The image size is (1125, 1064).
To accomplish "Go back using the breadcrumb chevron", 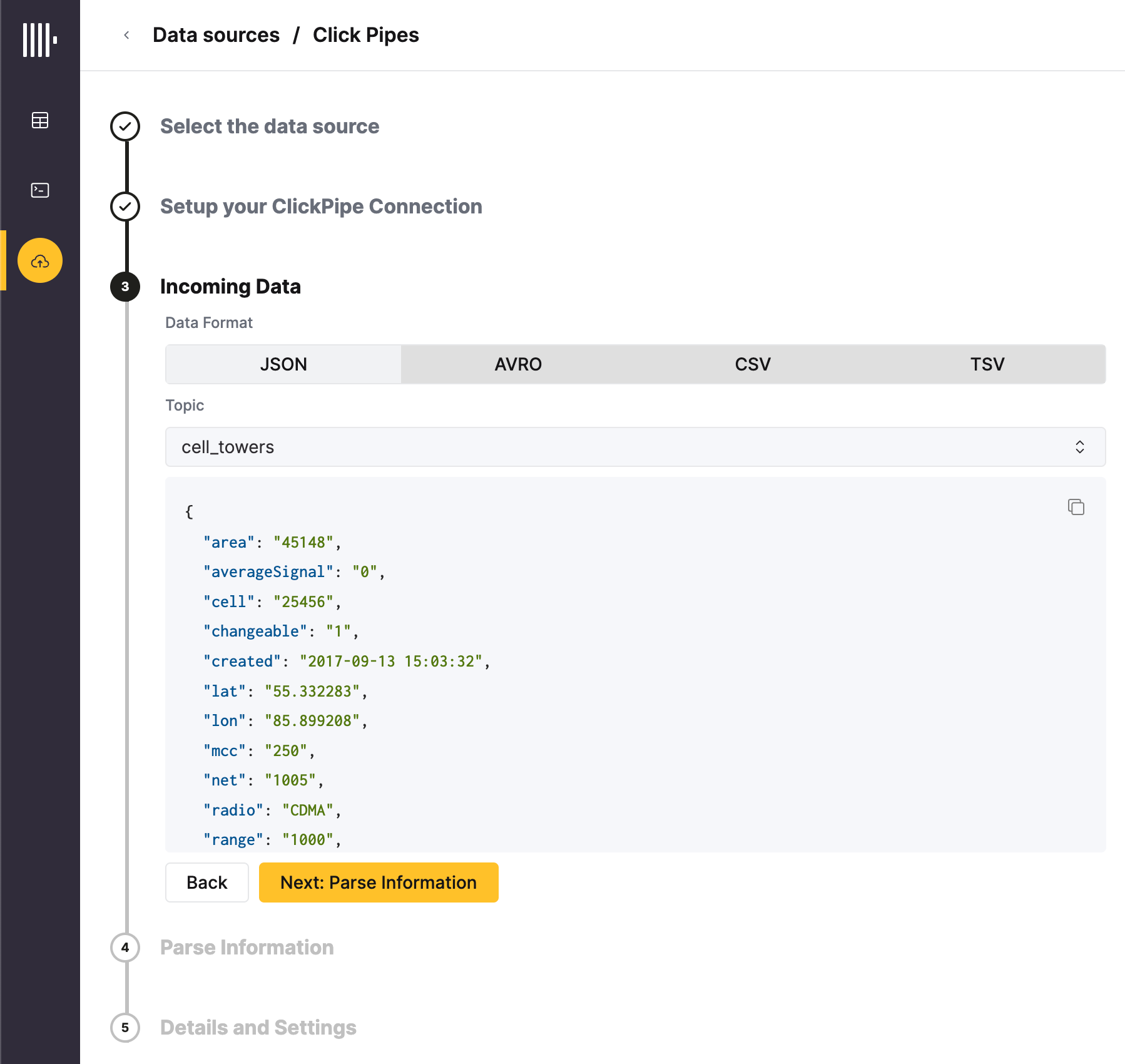I will (x=126, y=35).
